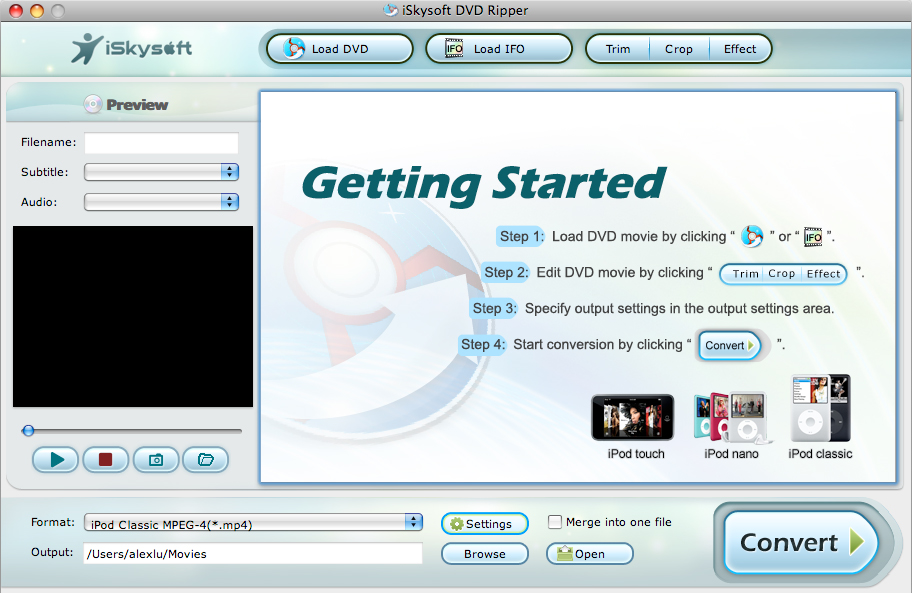Click the "Step 3:" label
Image resolution: width=912 pixels, height=593 pixels.
(494, 308)
